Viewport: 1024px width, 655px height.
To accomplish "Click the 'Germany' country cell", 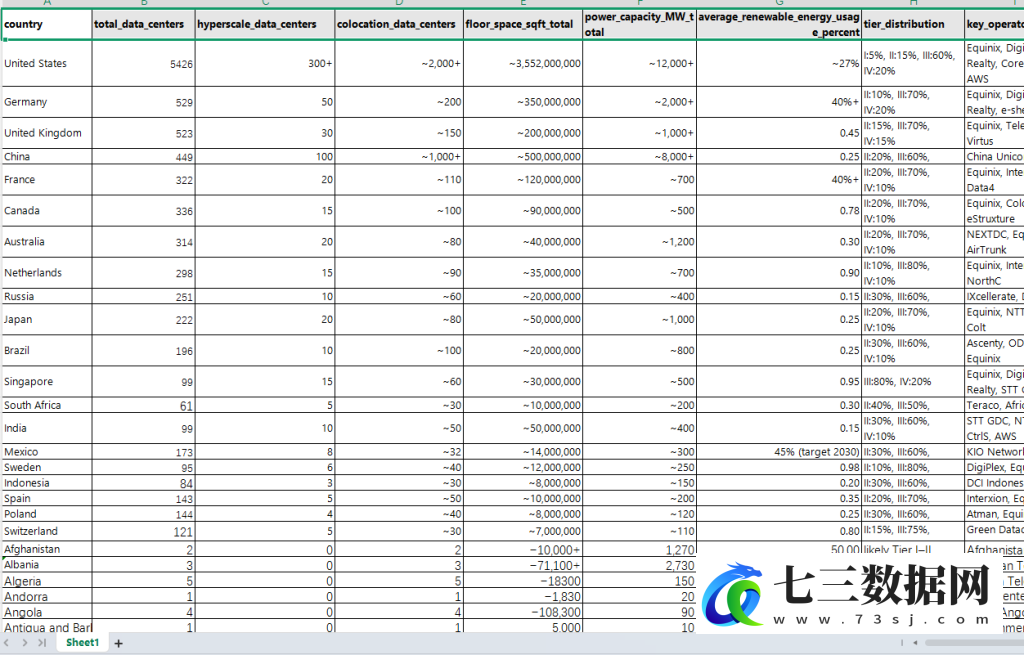I will (x=47, y=102).
